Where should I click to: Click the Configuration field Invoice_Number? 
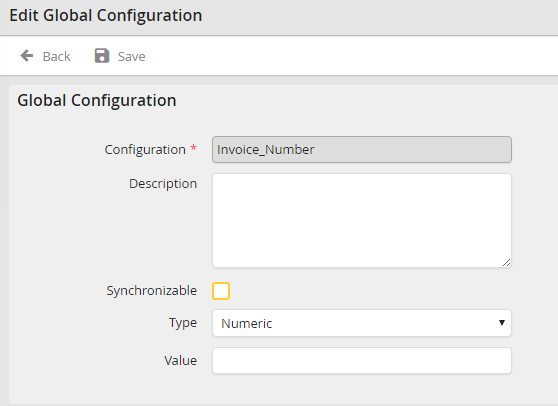click(x=362, y=149)
